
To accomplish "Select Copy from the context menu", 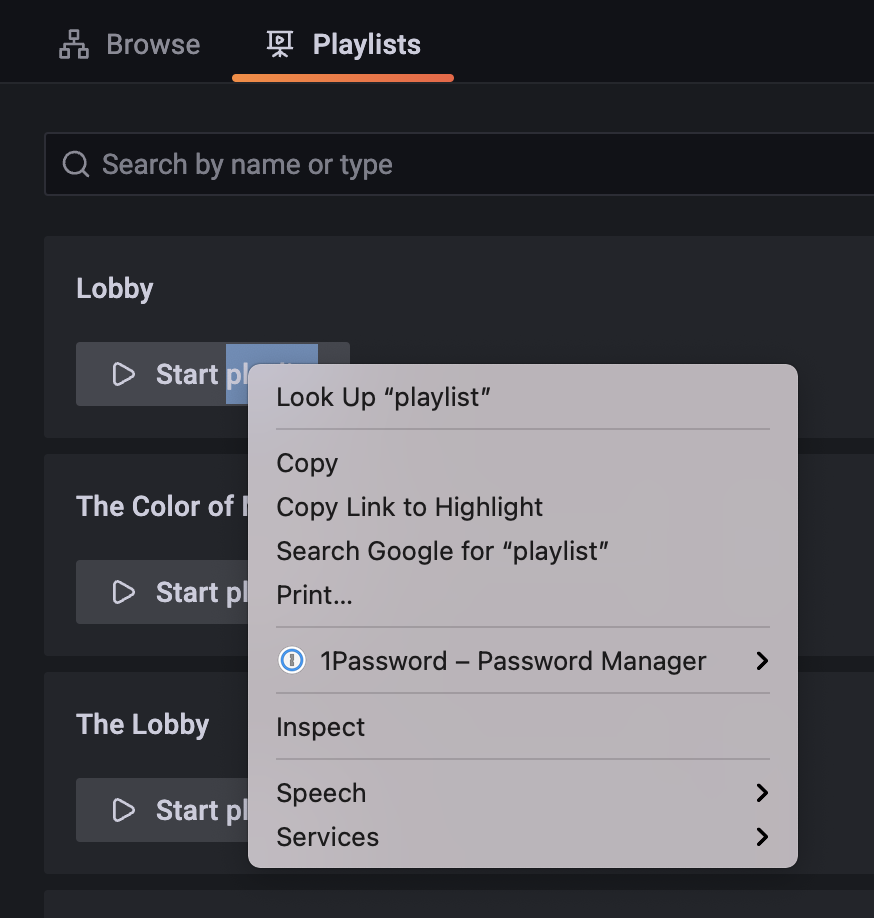I will (306, 463).
